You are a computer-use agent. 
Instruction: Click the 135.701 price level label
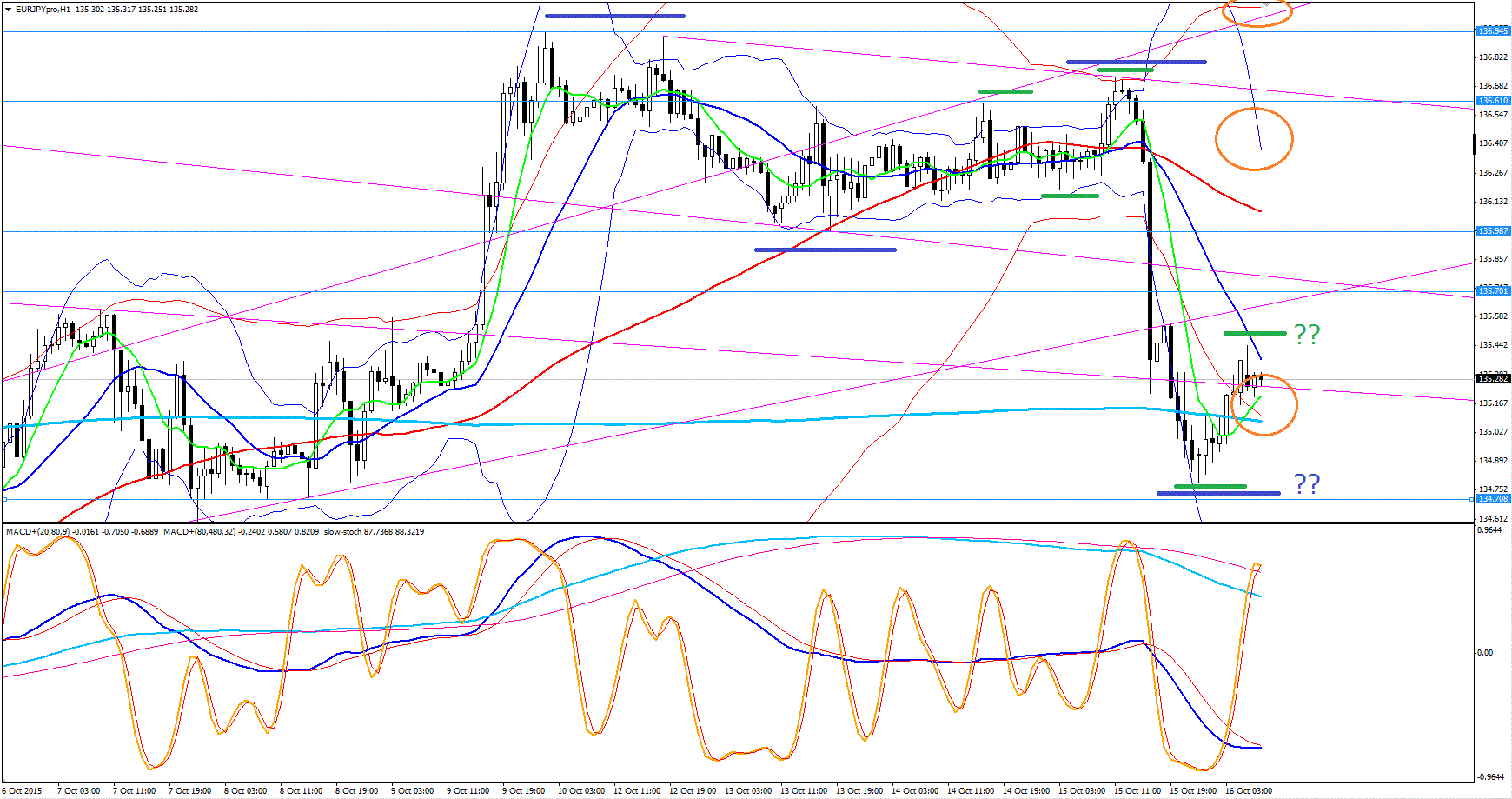tap(1493, 291)
